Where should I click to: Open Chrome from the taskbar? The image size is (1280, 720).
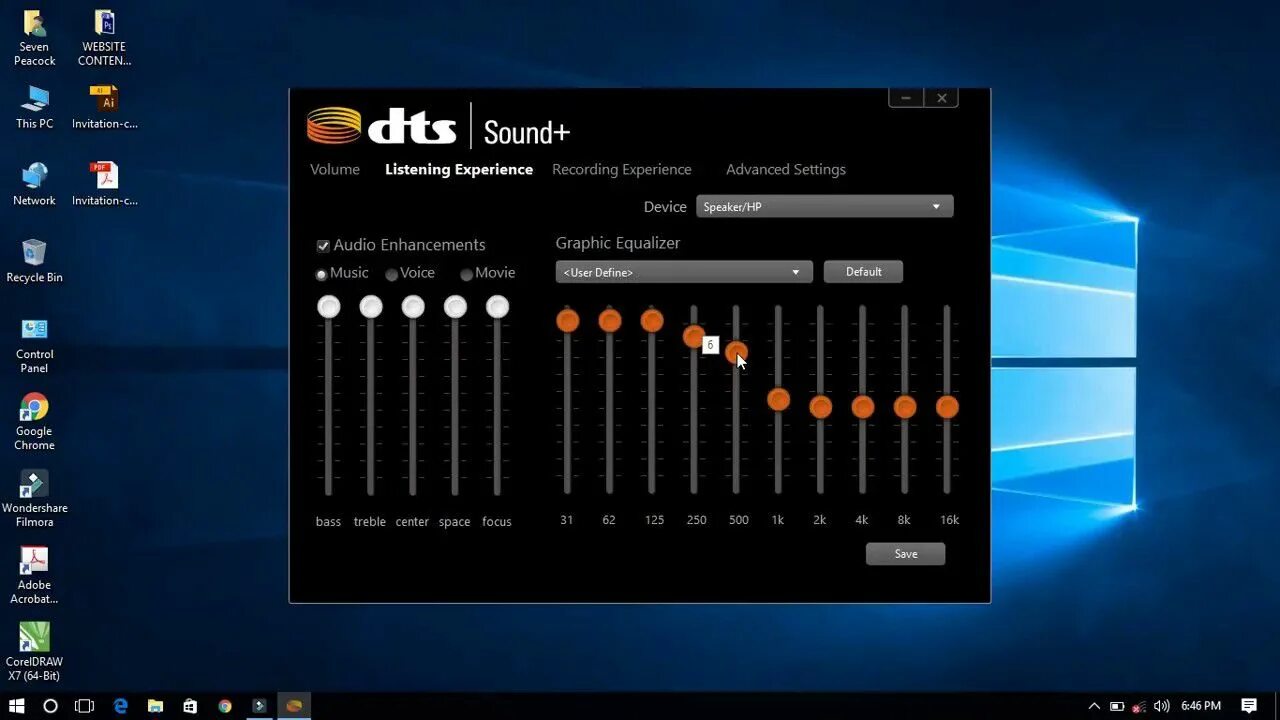[x=225, y=706]
